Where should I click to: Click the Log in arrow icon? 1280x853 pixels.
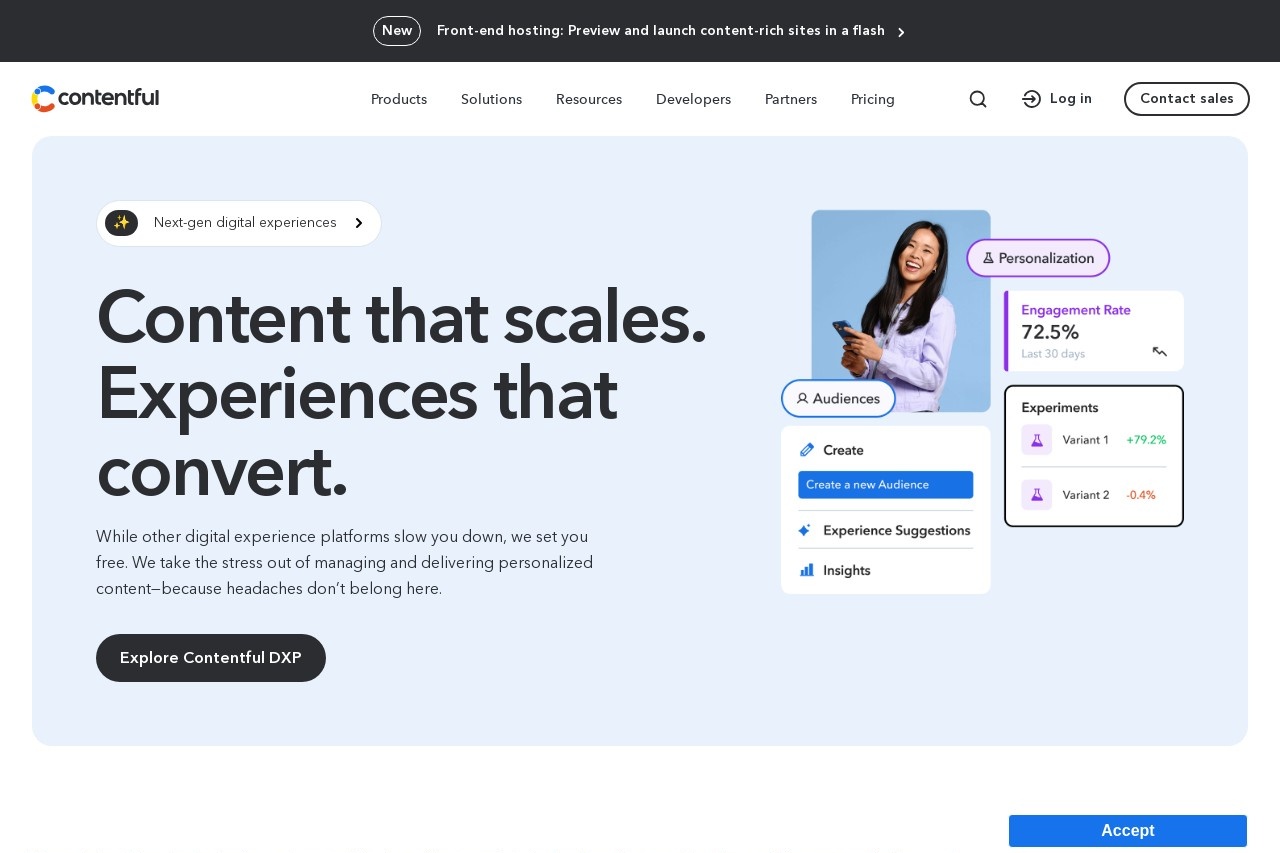[x=1032, y=99]
